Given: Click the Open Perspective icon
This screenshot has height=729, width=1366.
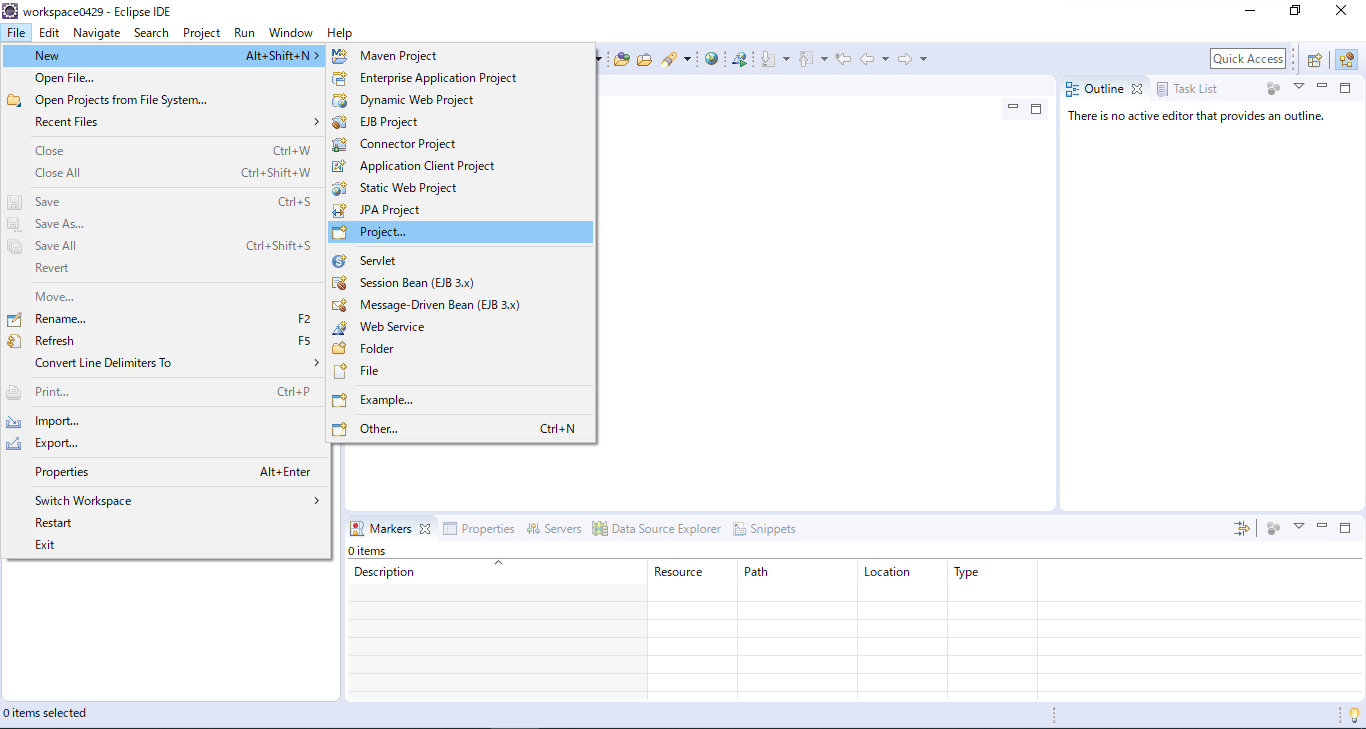Looking at the screenshot, I should point(1315,59).
